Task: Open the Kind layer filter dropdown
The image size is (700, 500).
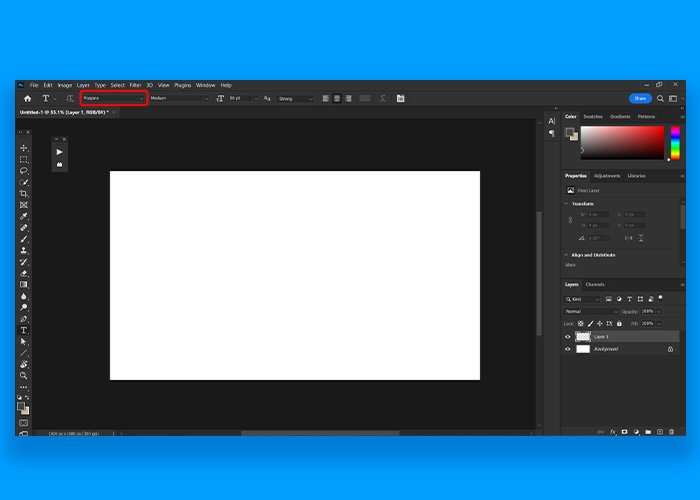Action: [582, 299]
